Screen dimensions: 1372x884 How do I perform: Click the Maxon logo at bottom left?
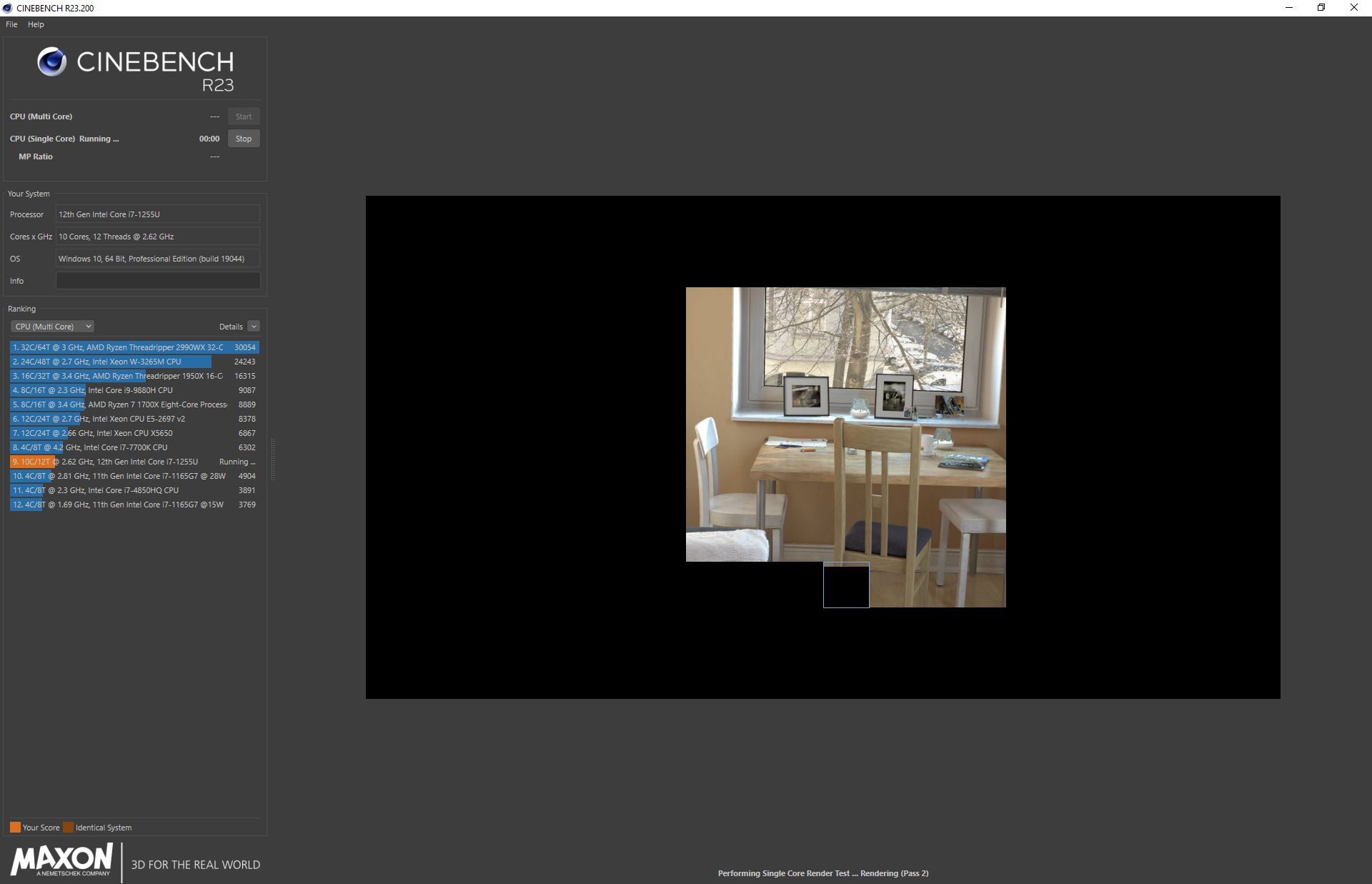61,860
